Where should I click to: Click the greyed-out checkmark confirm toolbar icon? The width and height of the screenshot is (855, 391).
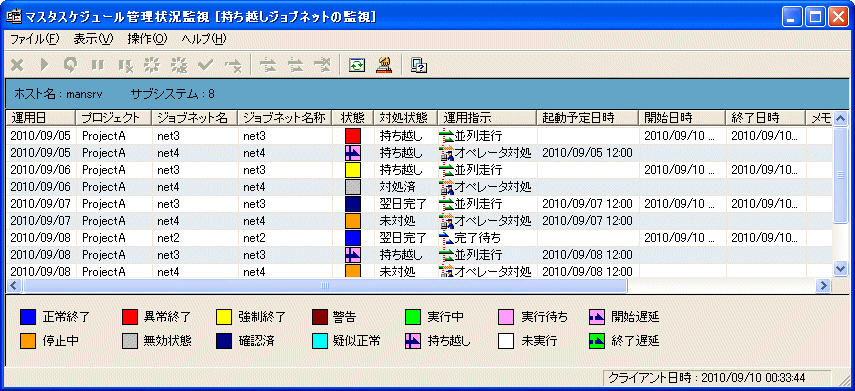pos(206,65)
